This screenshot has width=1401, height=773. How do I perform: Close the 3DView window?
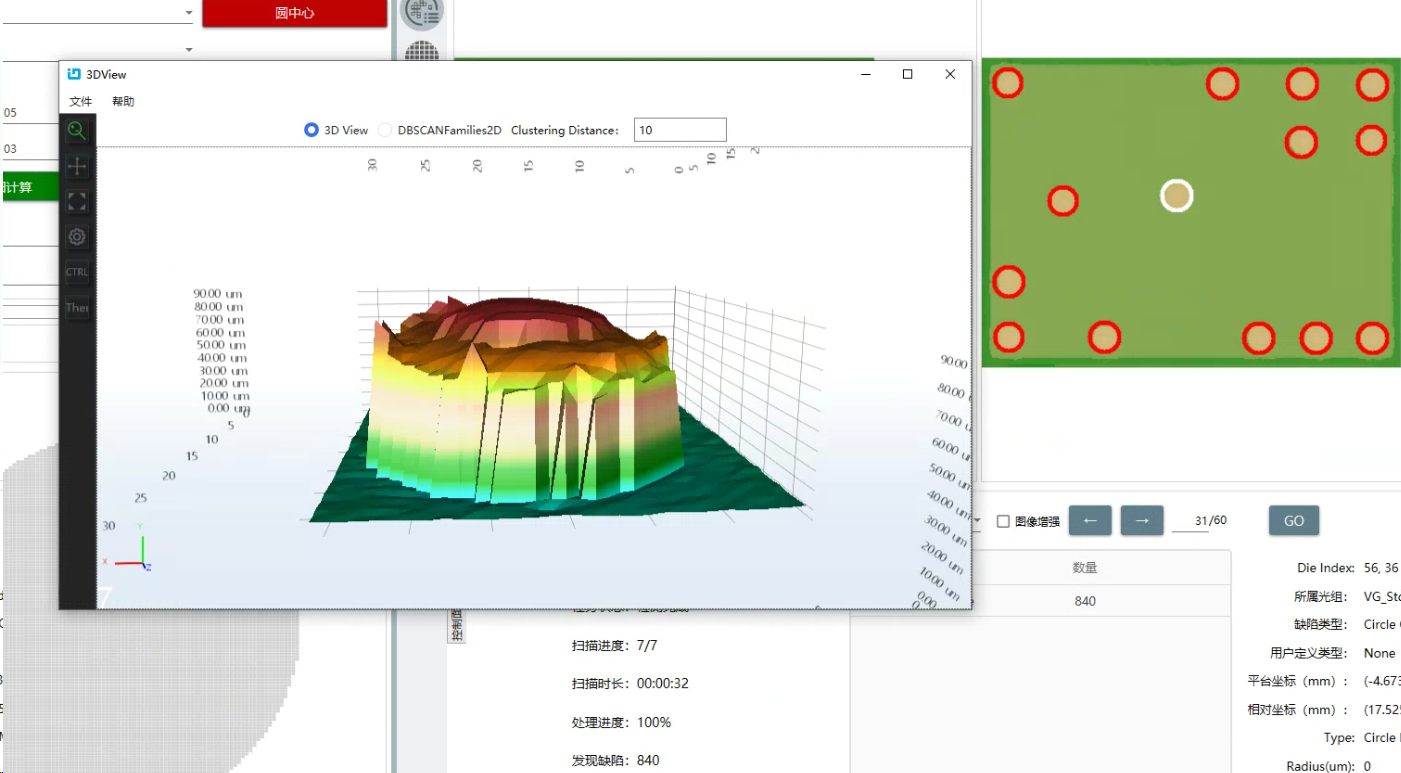950,74
